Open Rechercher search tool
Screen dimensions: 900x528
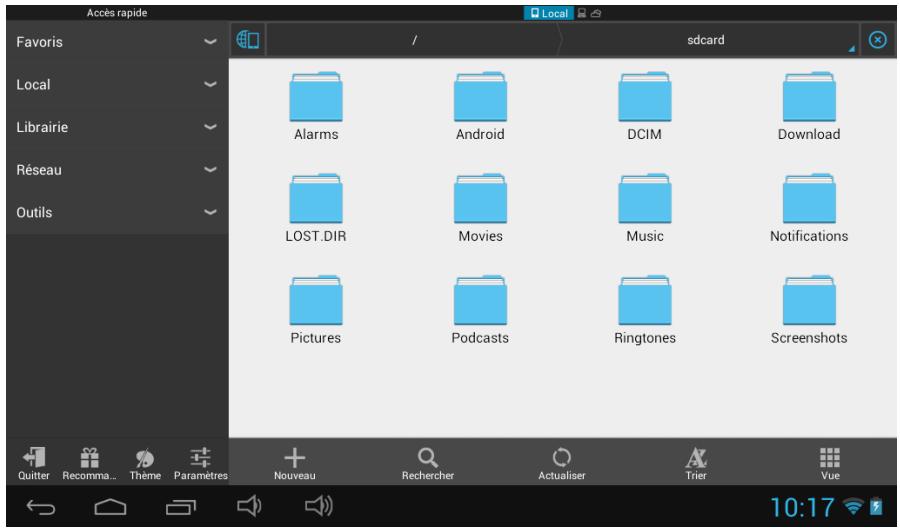pyautogui.click(x=428, y=458)
